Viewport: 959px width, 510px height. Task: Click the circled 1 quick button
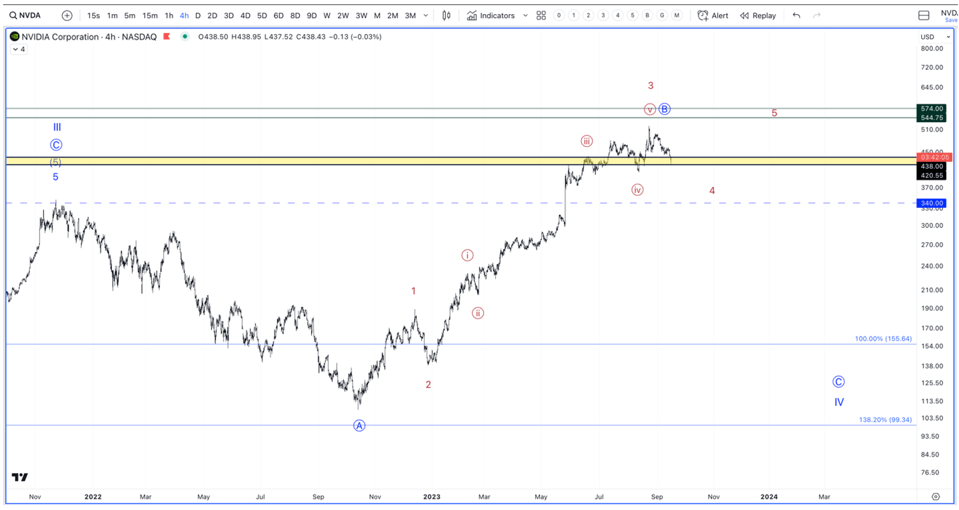(573, 15)
